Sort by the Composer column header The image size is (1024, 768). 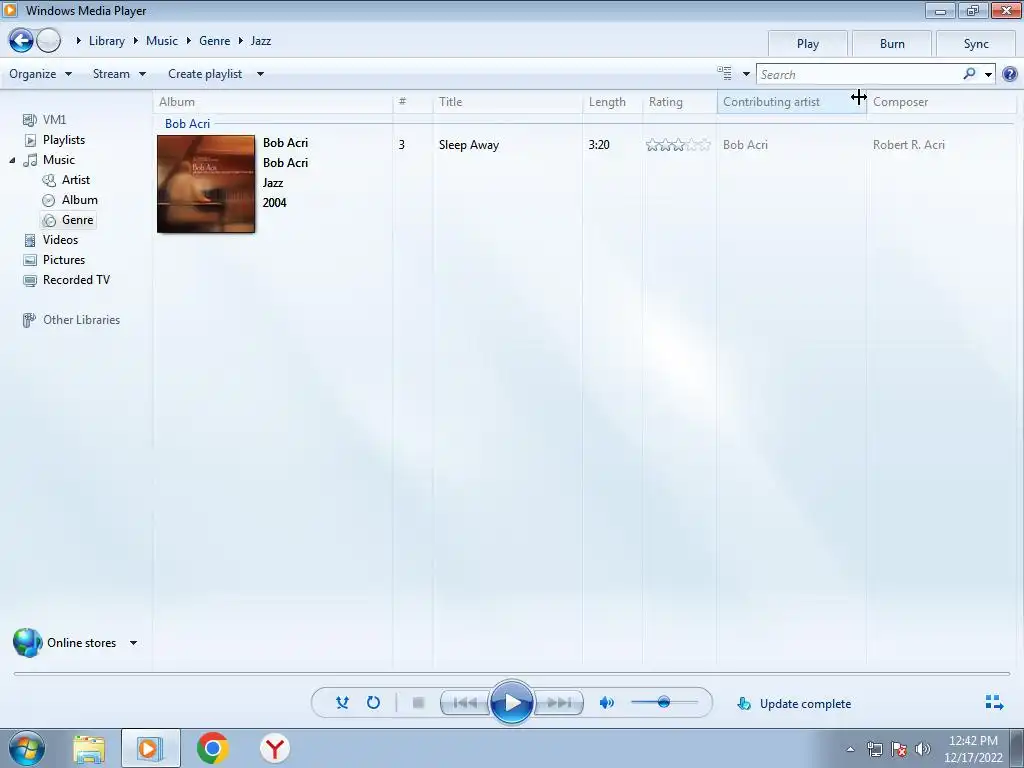942,102
